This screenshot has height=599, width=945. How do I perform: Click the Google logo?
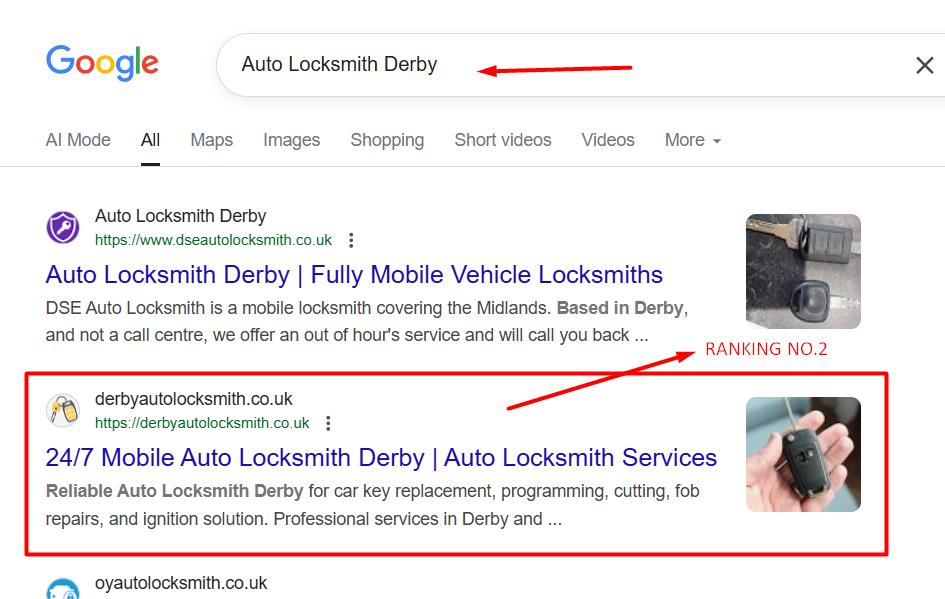102,63
